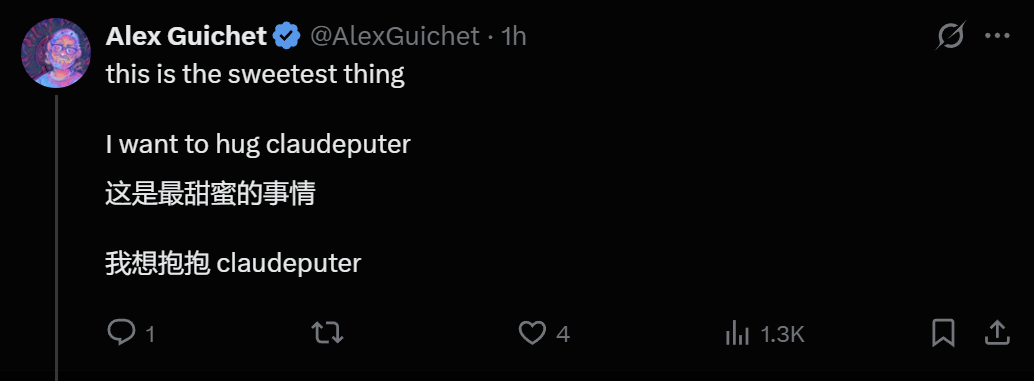The height and width of the screenshot is (381, 1034).
Task: Open the @AlexGuichet handle link
Action: point(394,36)
